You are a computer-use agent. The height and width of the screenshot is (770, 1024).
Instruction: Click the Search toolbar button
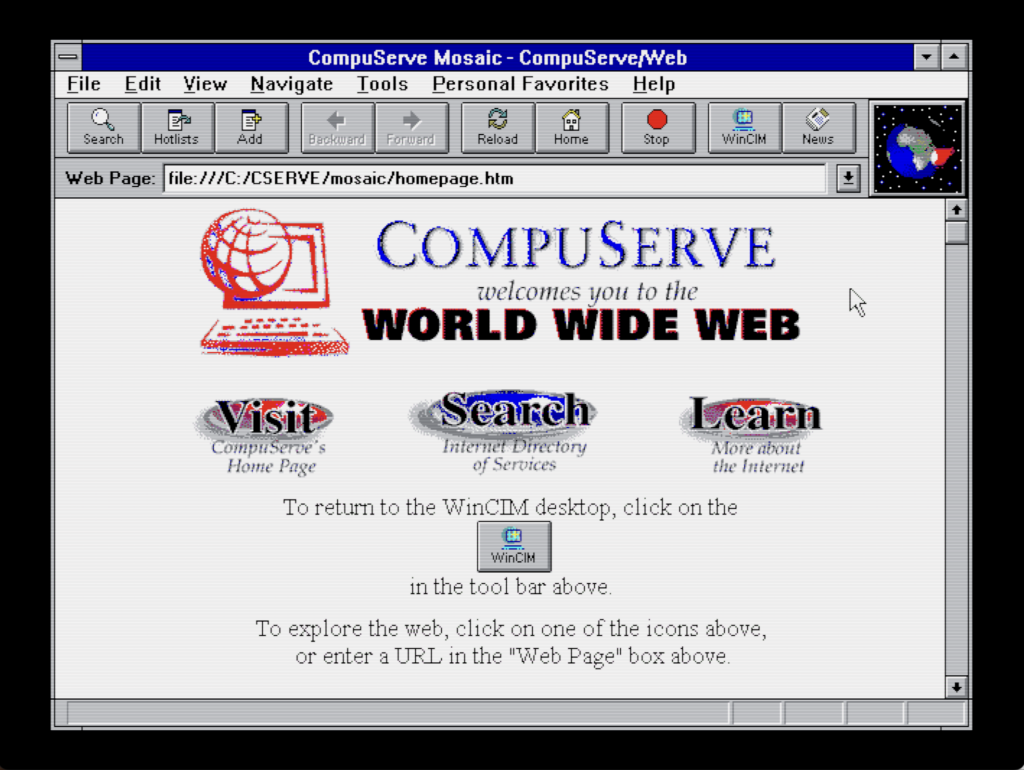coord(103,127)
